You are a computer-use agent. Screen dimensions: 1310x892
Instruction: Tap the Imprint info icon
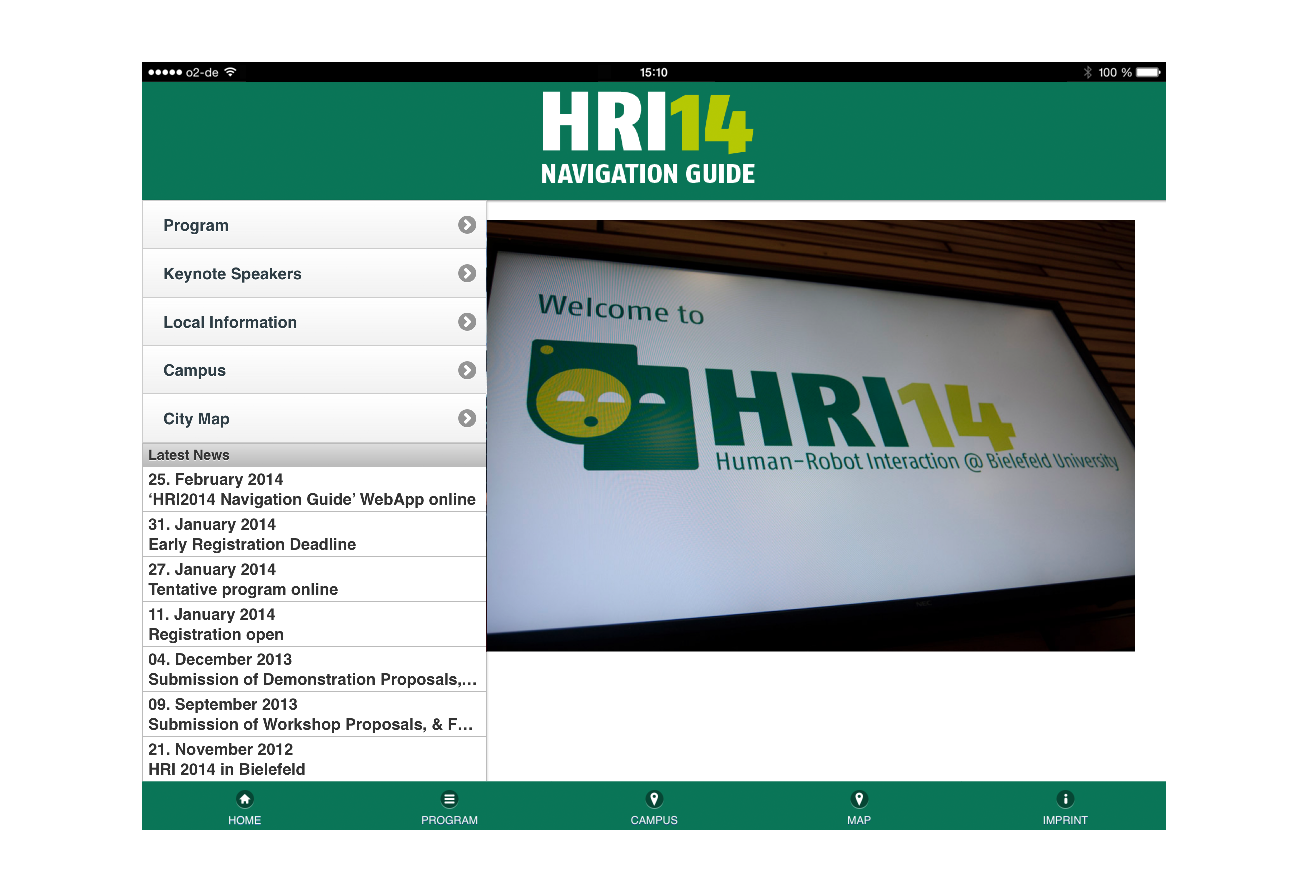click(x=1065, y=799)
